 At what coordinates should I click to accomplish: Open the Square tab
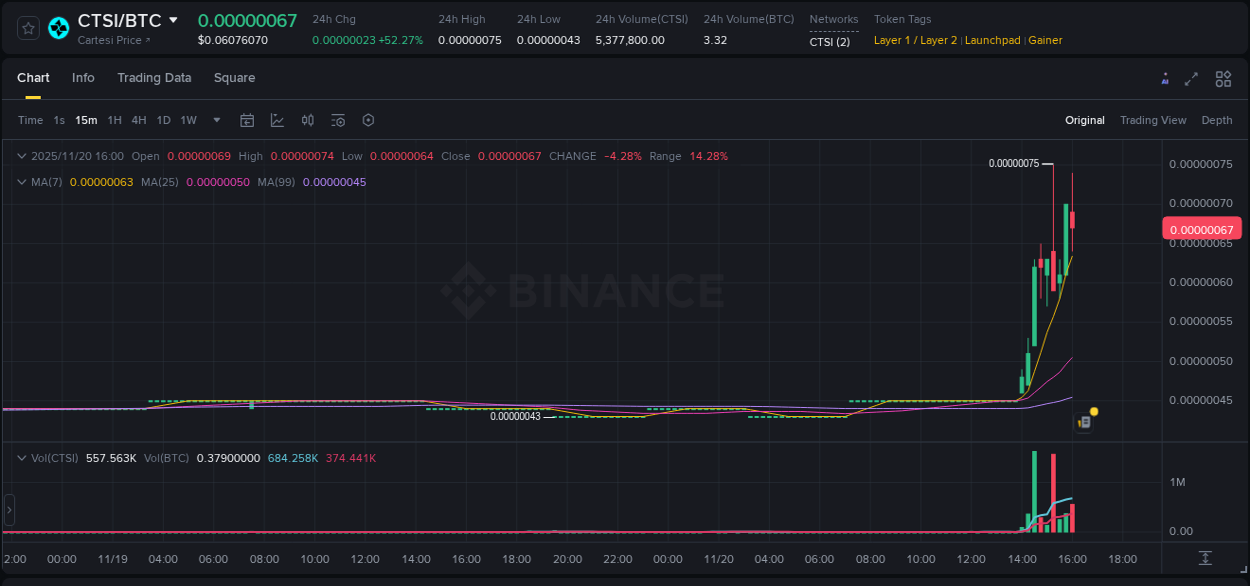click(x=234, y=78)
